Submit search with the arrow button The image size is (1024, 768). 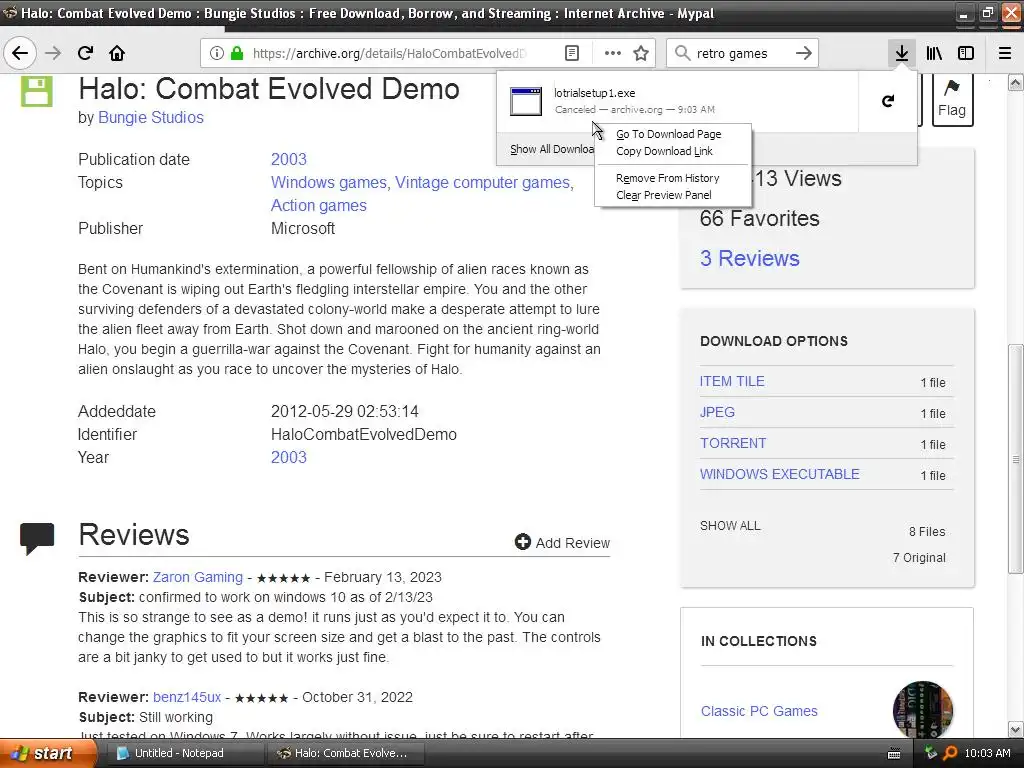coord(804,53)
